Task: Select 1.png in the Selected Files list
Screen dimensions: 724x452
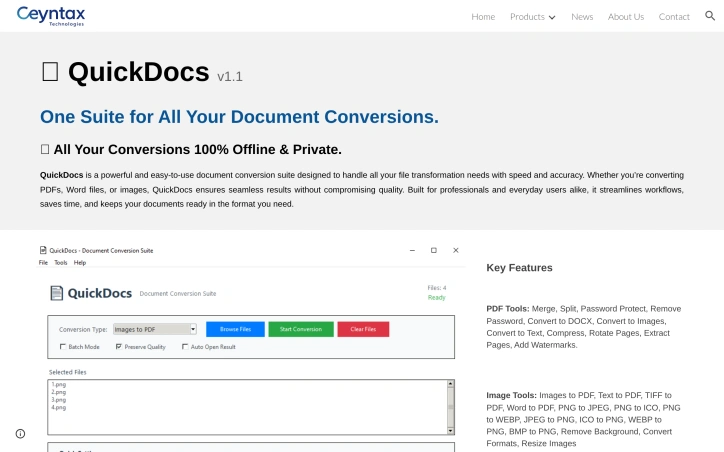Action: pyautogui.click(x=59, y=384)
